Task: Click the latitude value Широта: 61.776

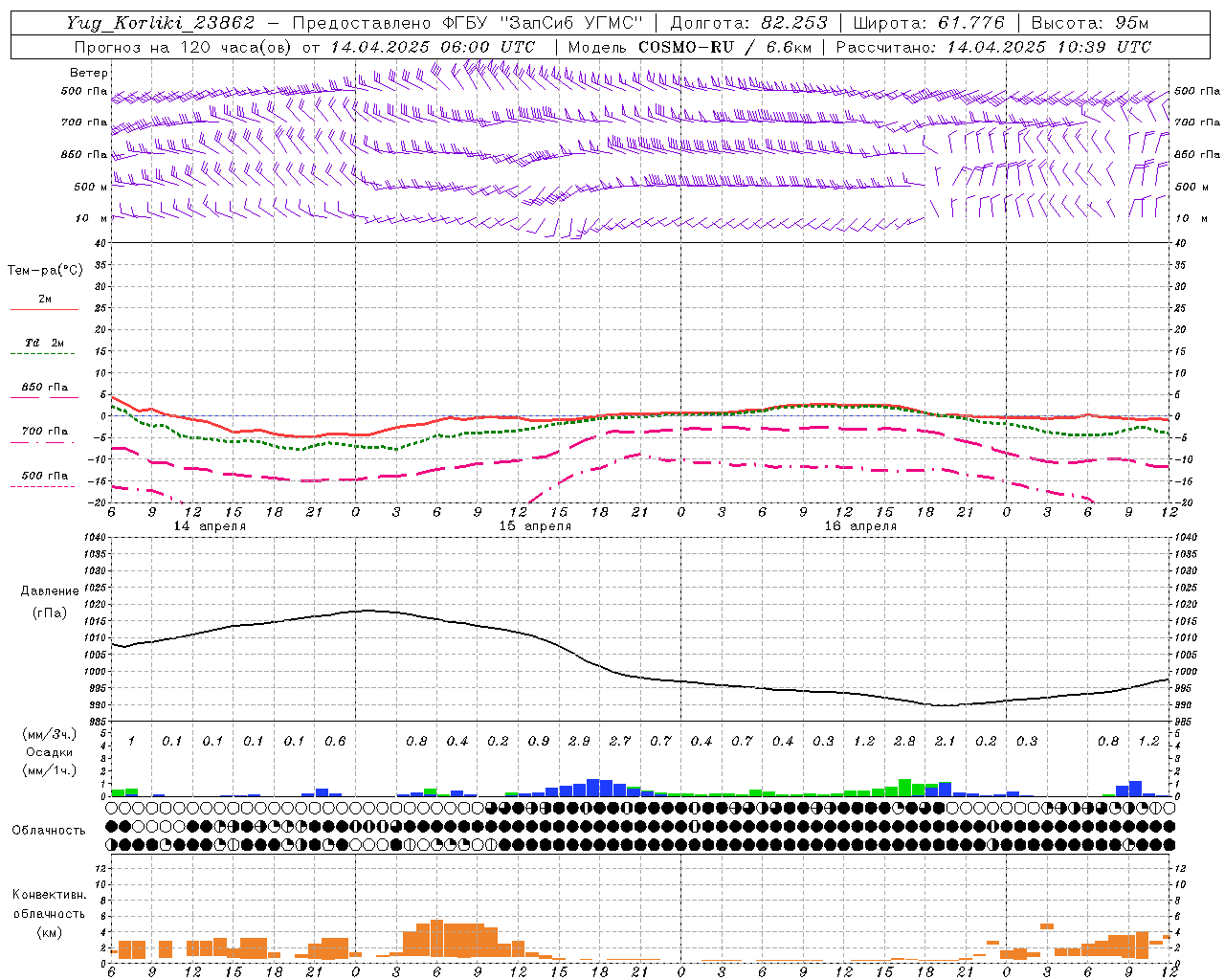Action: pos(928,23)
